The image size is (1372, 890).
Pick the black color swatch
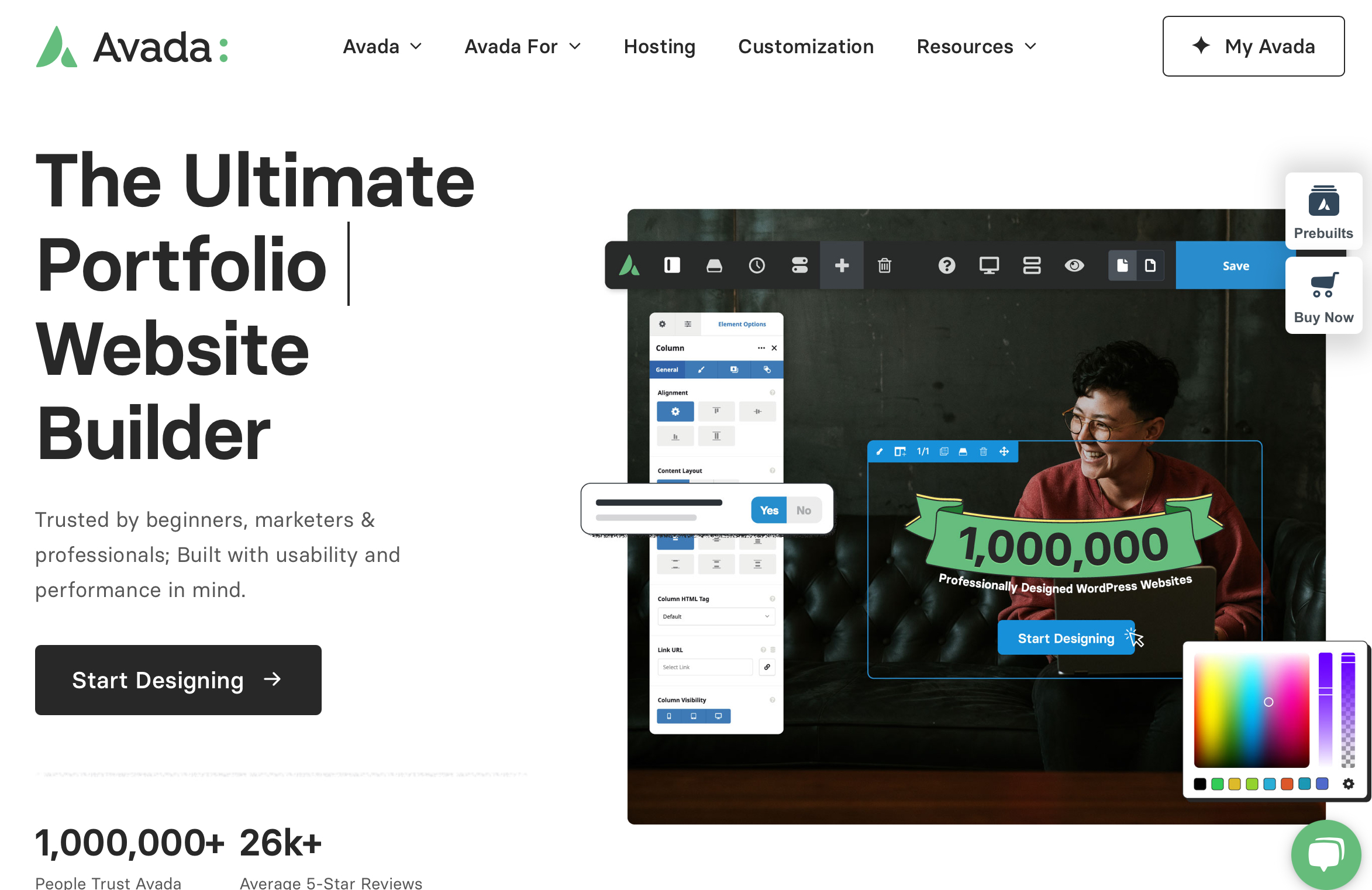(x=1200, y=784)
